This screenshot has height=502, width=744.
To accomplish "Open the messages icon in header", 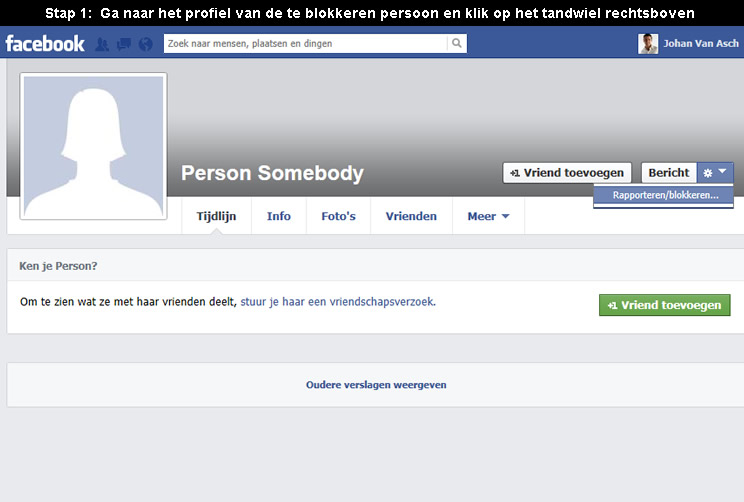I will (124, 44).
